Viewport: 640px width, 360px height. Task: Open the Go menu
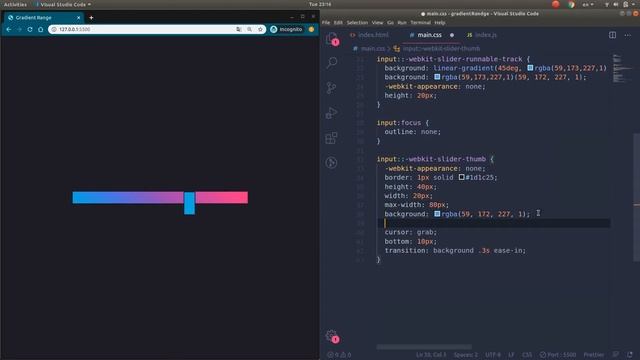point(390,22)
